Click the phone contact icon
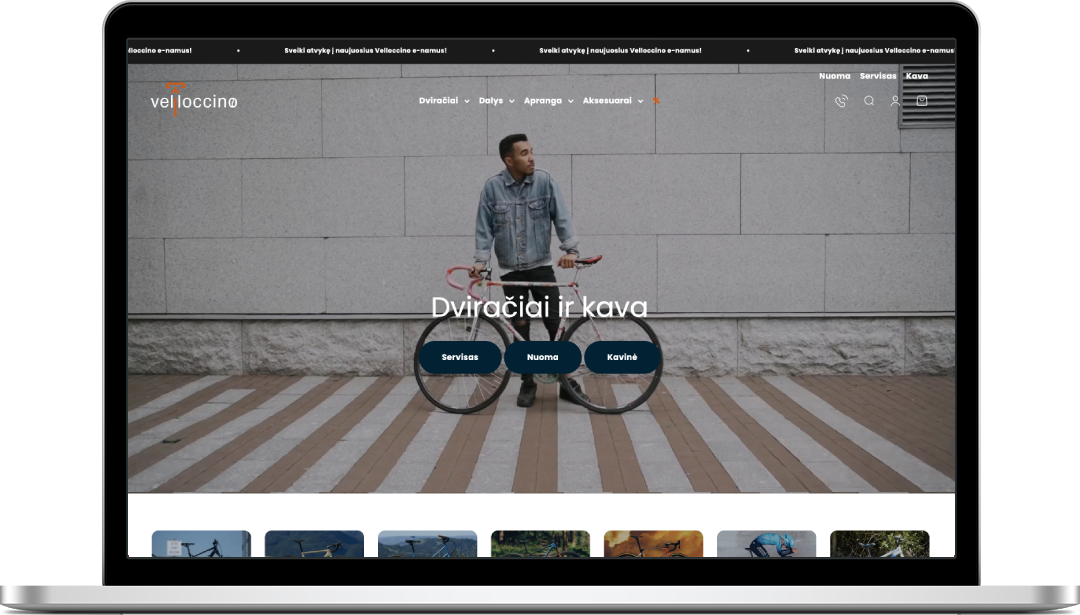The width and height of the screenshot is (1080, 615). (841, 101)
